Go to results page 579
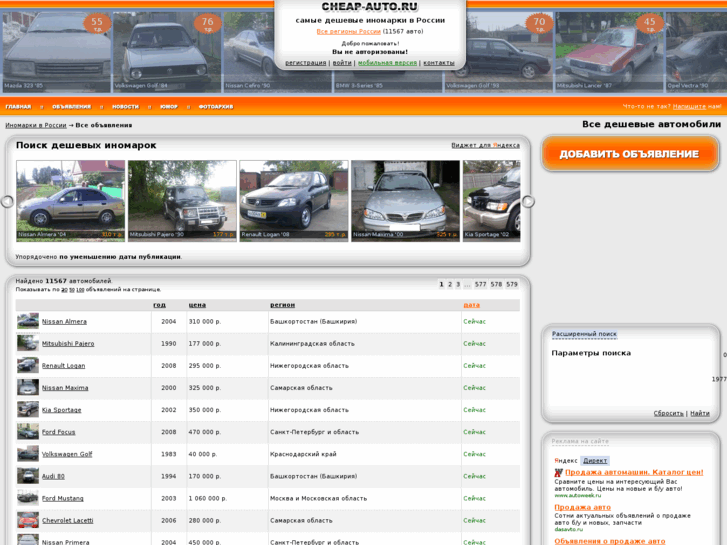This screenshot has width=727, height=545. pyautogui.click(x=512, y=284)
